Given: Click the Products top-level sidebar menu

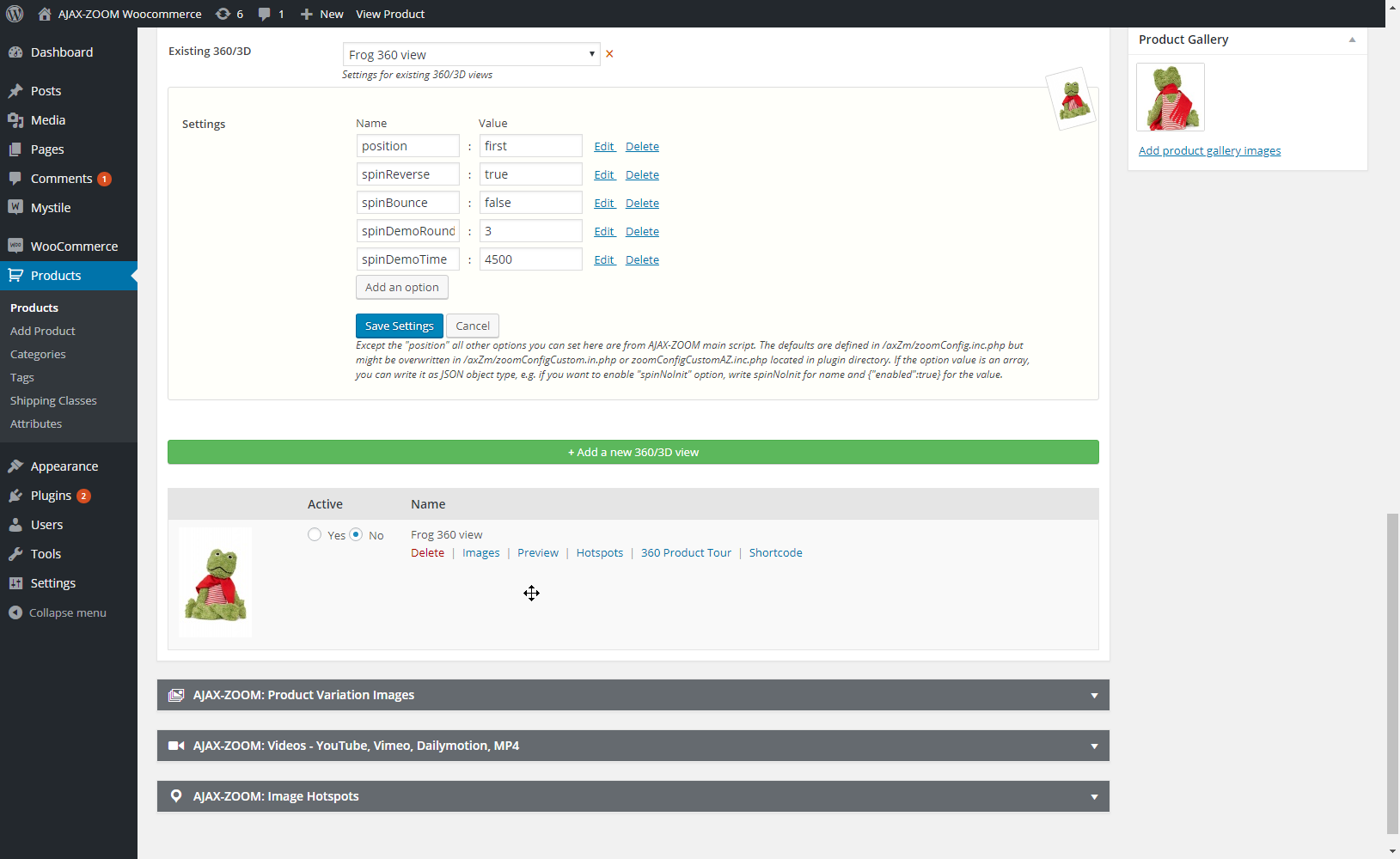Looking at the screenshot, I should coord(69,276).
